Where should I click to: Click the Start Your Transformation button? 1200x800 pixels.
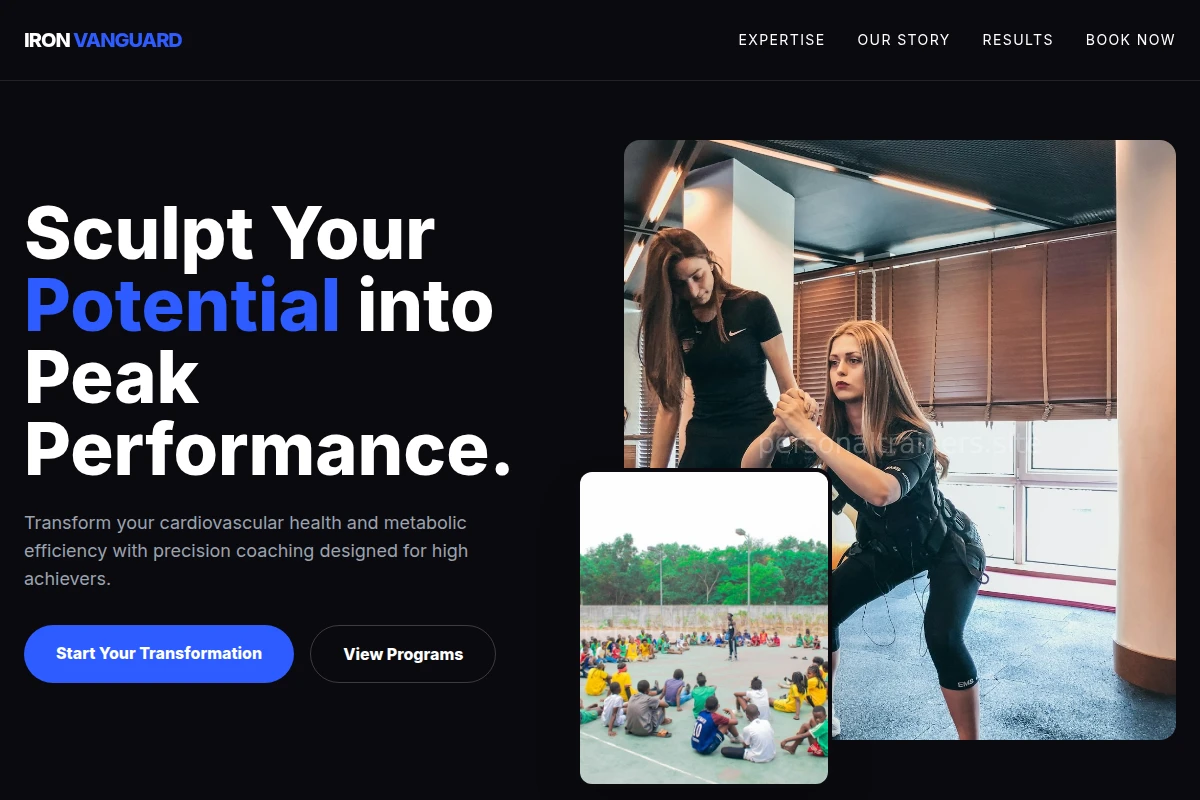159,654
